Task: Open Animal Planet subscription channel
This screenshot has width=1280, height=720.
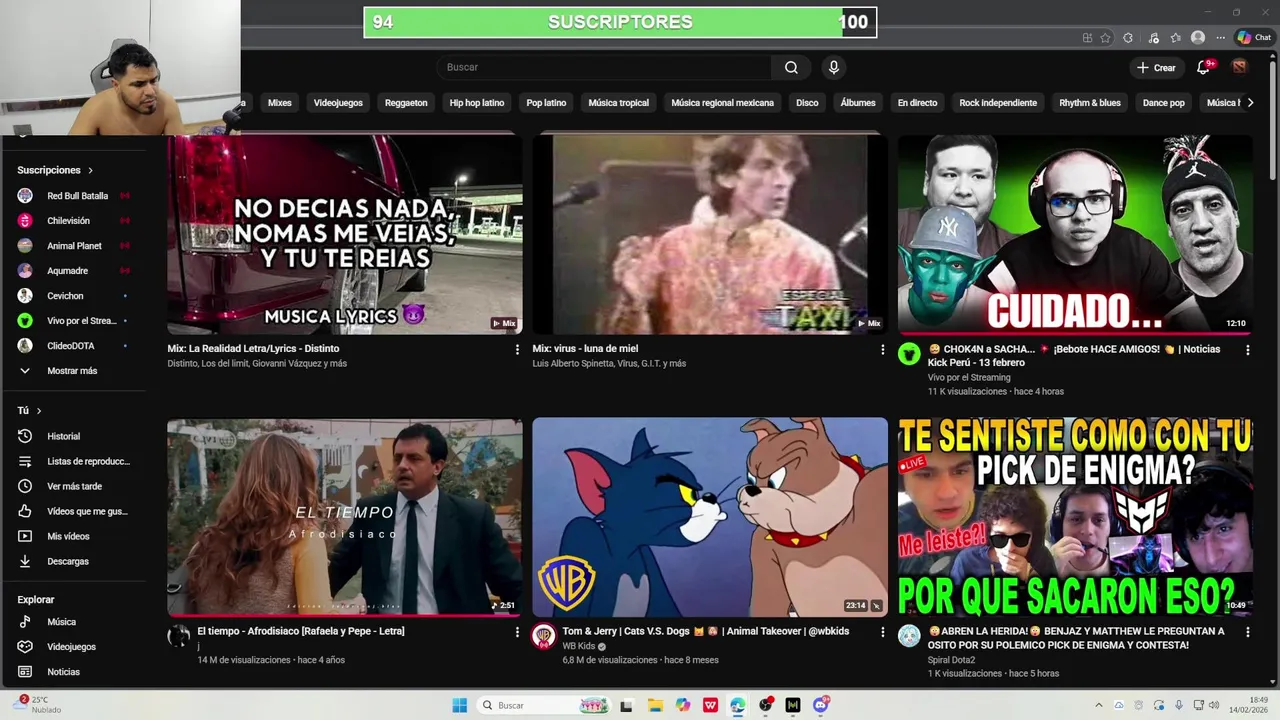Action: (x=73, y=246)
